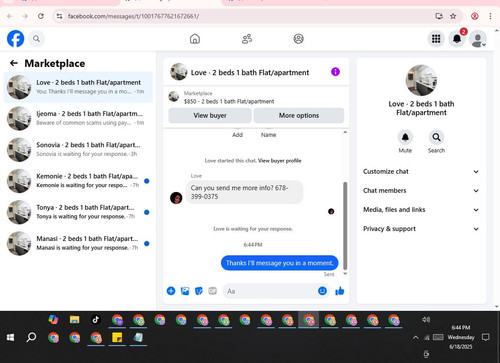This screenshot has height=363, width=500.
Task: Click the View buyer button
Action: (210, 115)
